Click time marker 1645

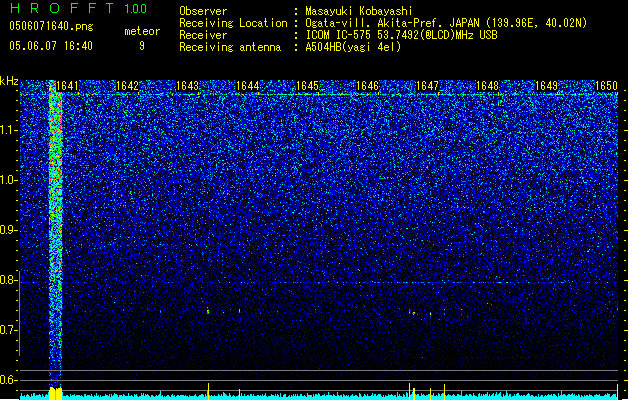(307, 86)
